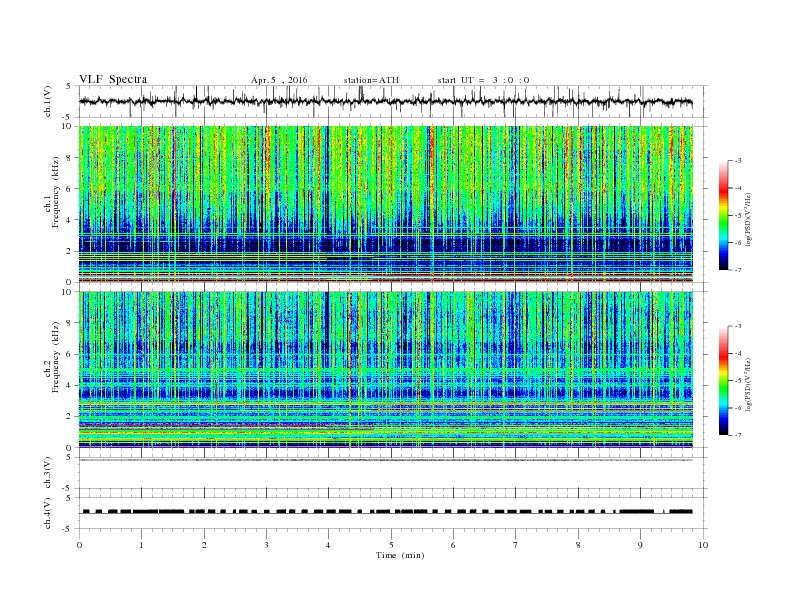
Task: Click the "VLF Spectra" plot title
Action: [113, 79]
